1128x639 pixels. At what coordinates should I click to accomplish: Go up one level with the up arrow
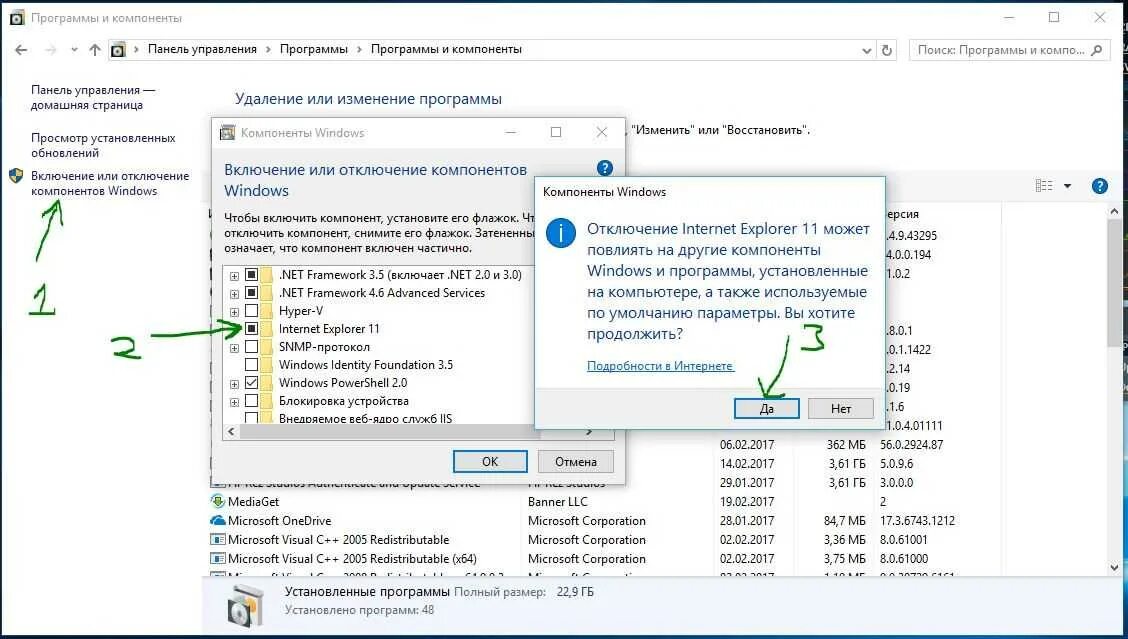[x=95, y=50]
